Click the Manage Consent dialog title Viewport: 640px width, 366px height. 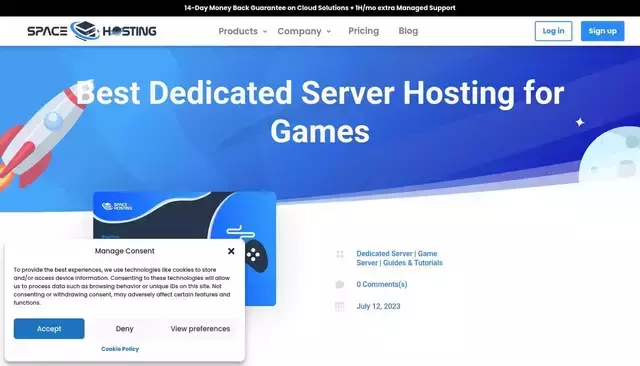point(124,251)
